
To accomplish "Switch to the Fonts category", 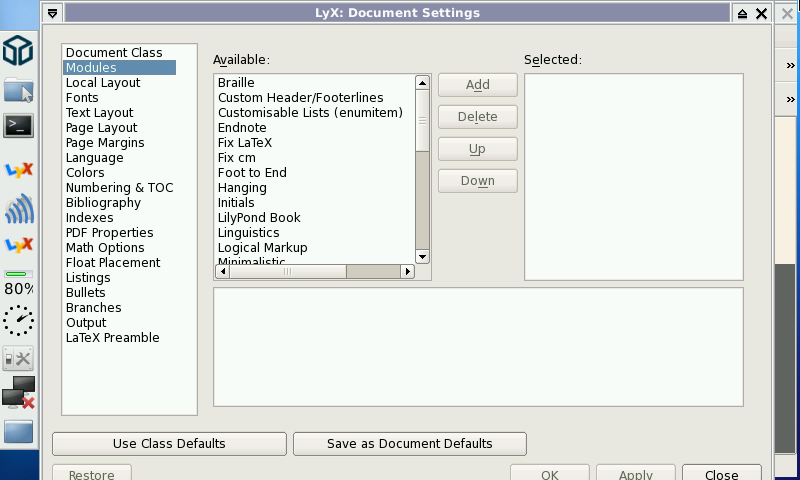I will 82,97.
